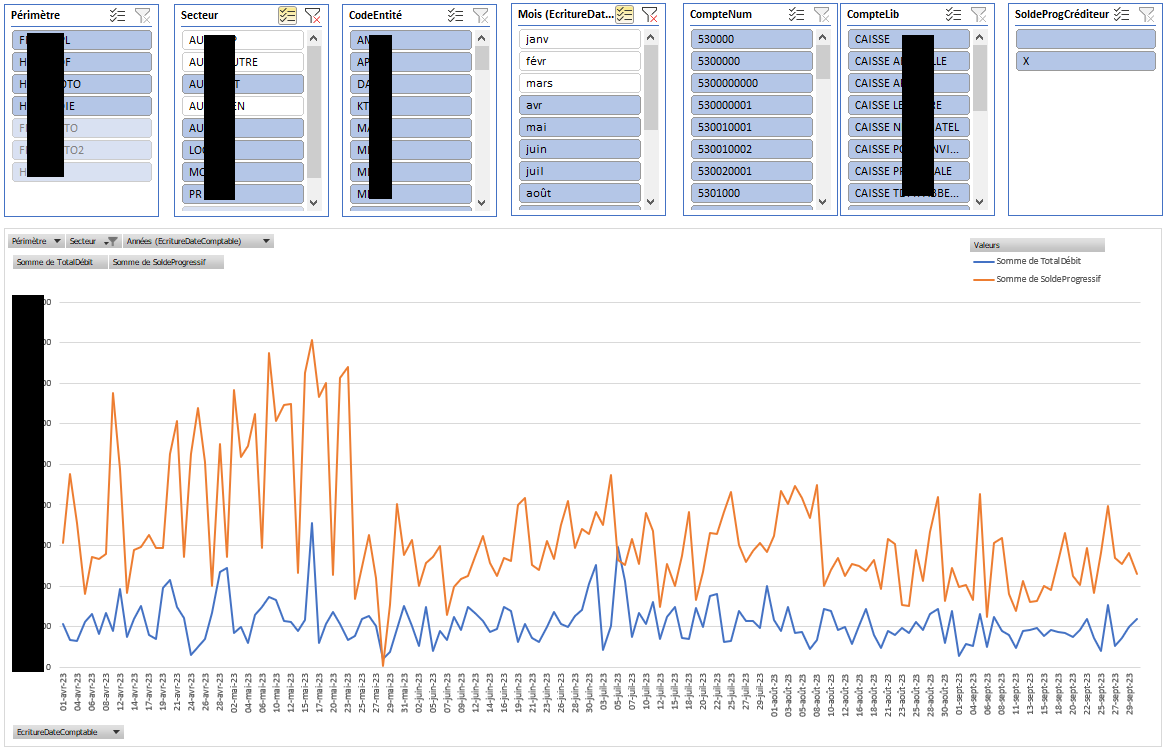Select account 5301000 in the CompteNum slicer

click(752, 193)
